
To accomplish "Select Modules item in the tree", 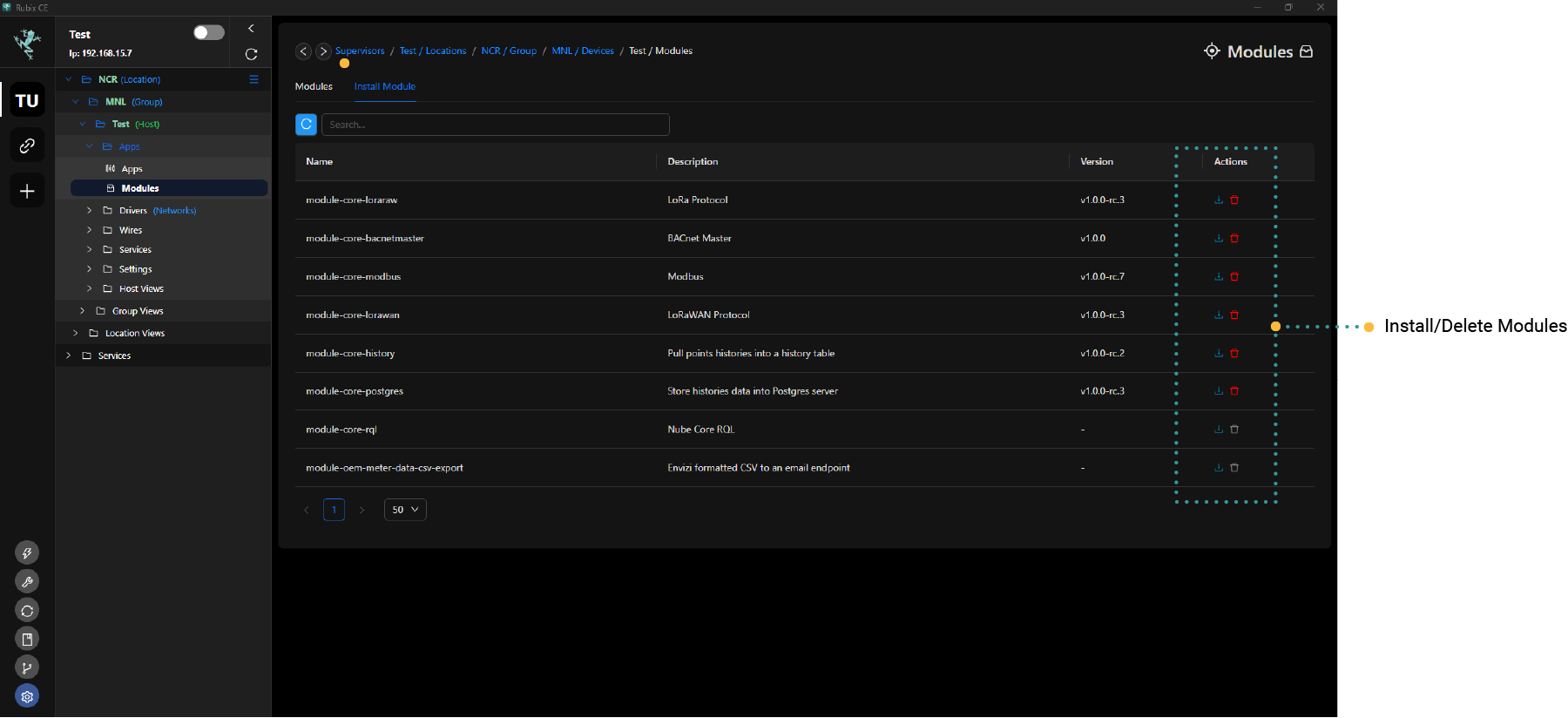I will coord(169,188).
